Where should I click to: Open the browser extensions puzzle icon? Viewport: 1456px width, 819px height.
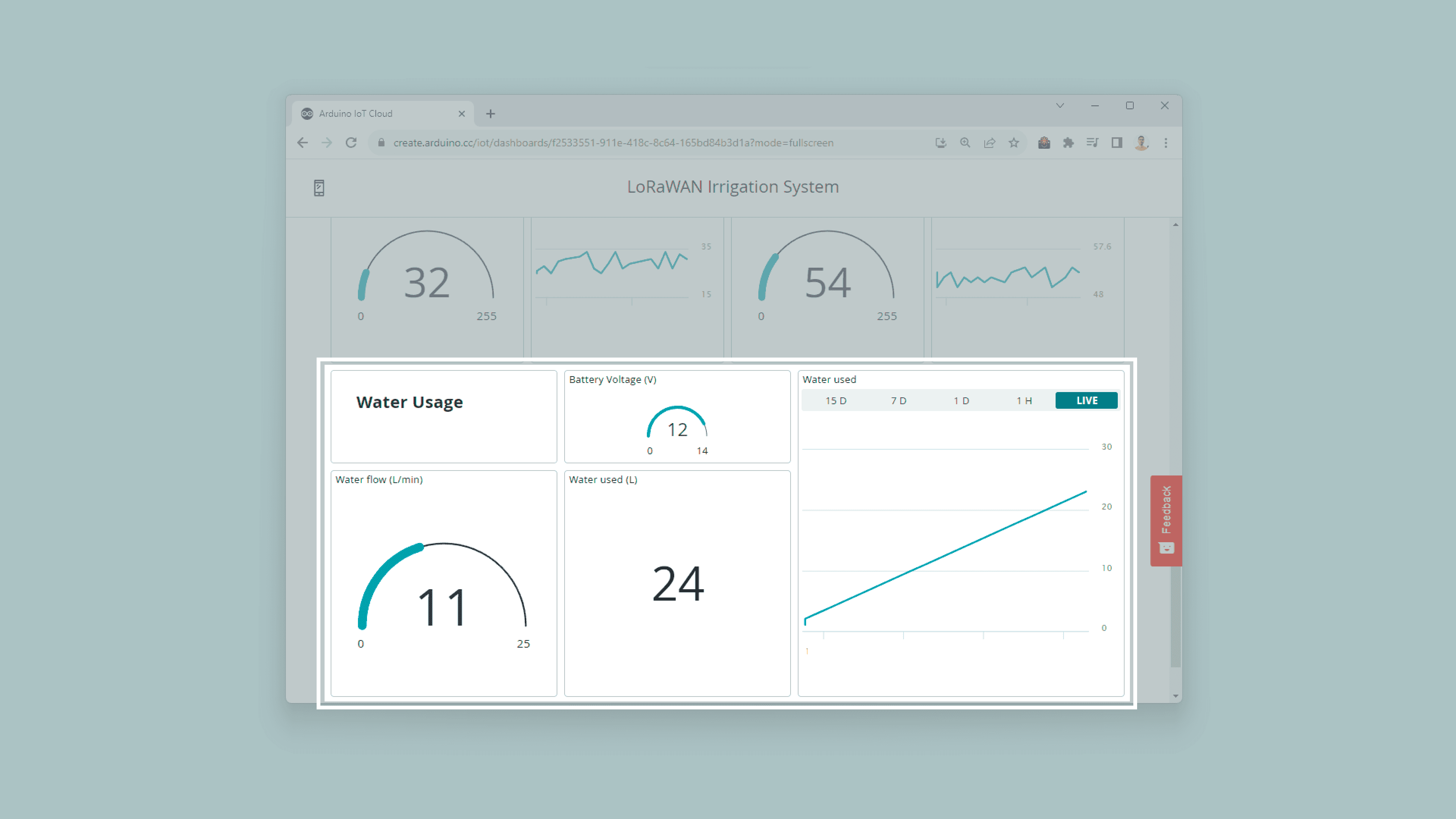(1068, 143)
